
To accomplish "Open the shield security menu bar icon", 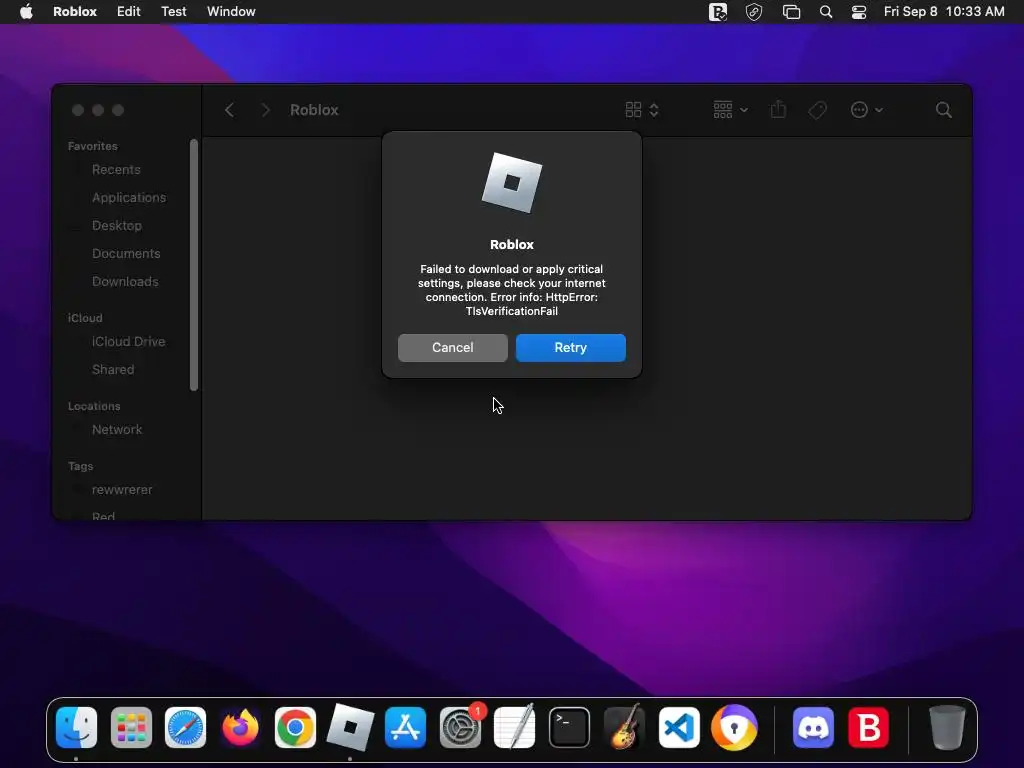I will coord(754,12).
